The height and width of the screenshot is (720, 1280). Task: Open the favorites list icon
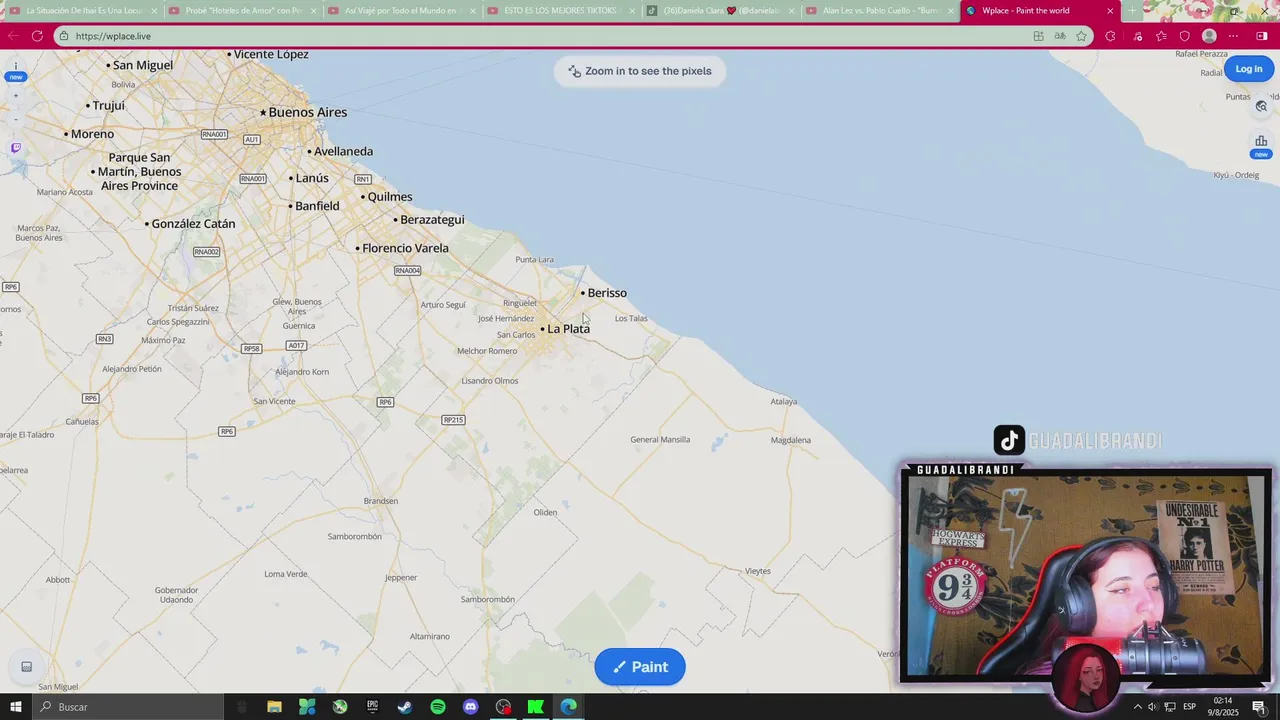click(1161, 36)
